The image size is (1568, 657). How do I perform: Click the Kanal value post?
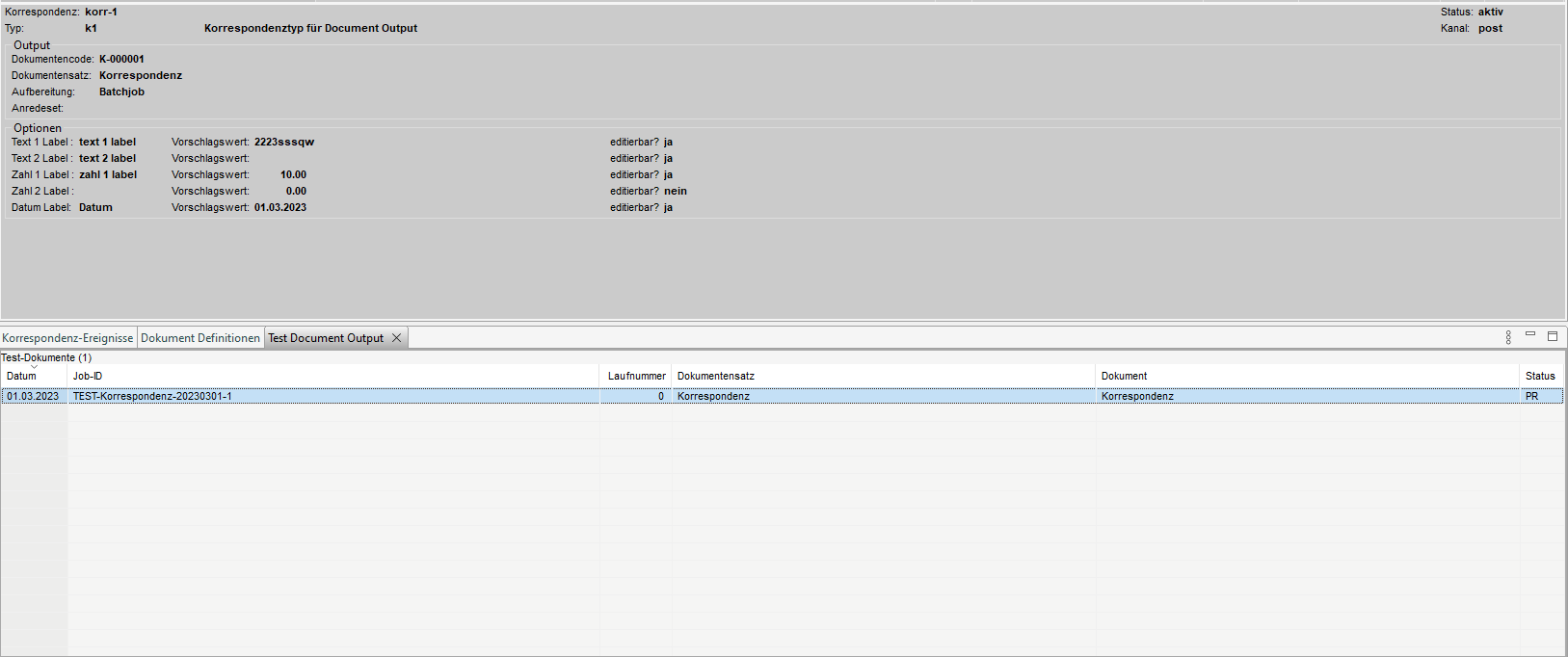1490,28
